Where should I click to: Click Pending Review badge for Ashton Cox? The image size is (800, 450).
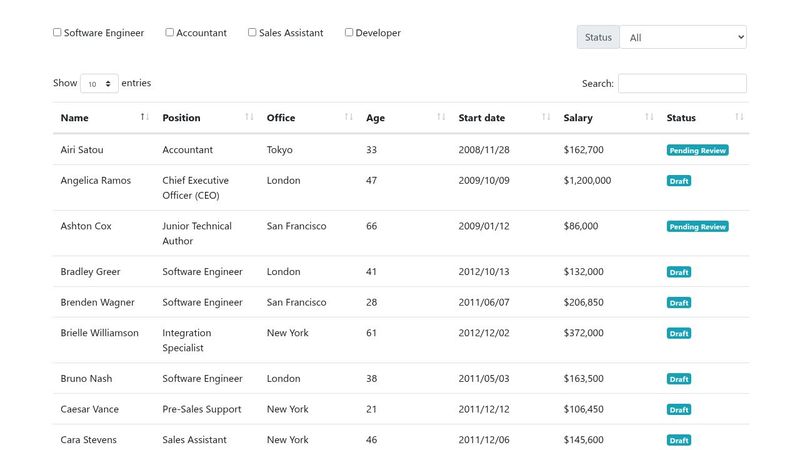(x=697, y=227)
